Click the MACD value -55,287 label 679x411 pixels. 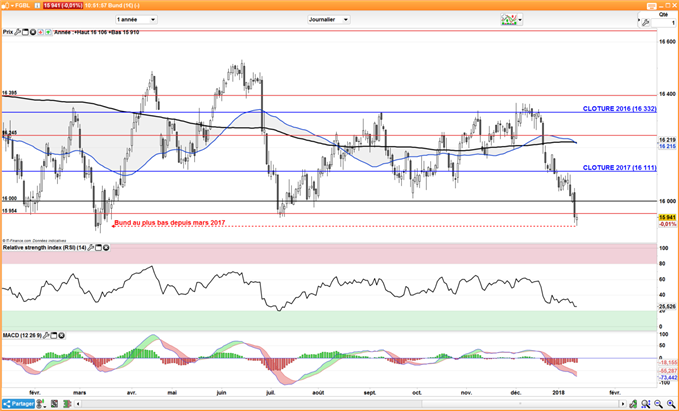(x=668, y=371)
